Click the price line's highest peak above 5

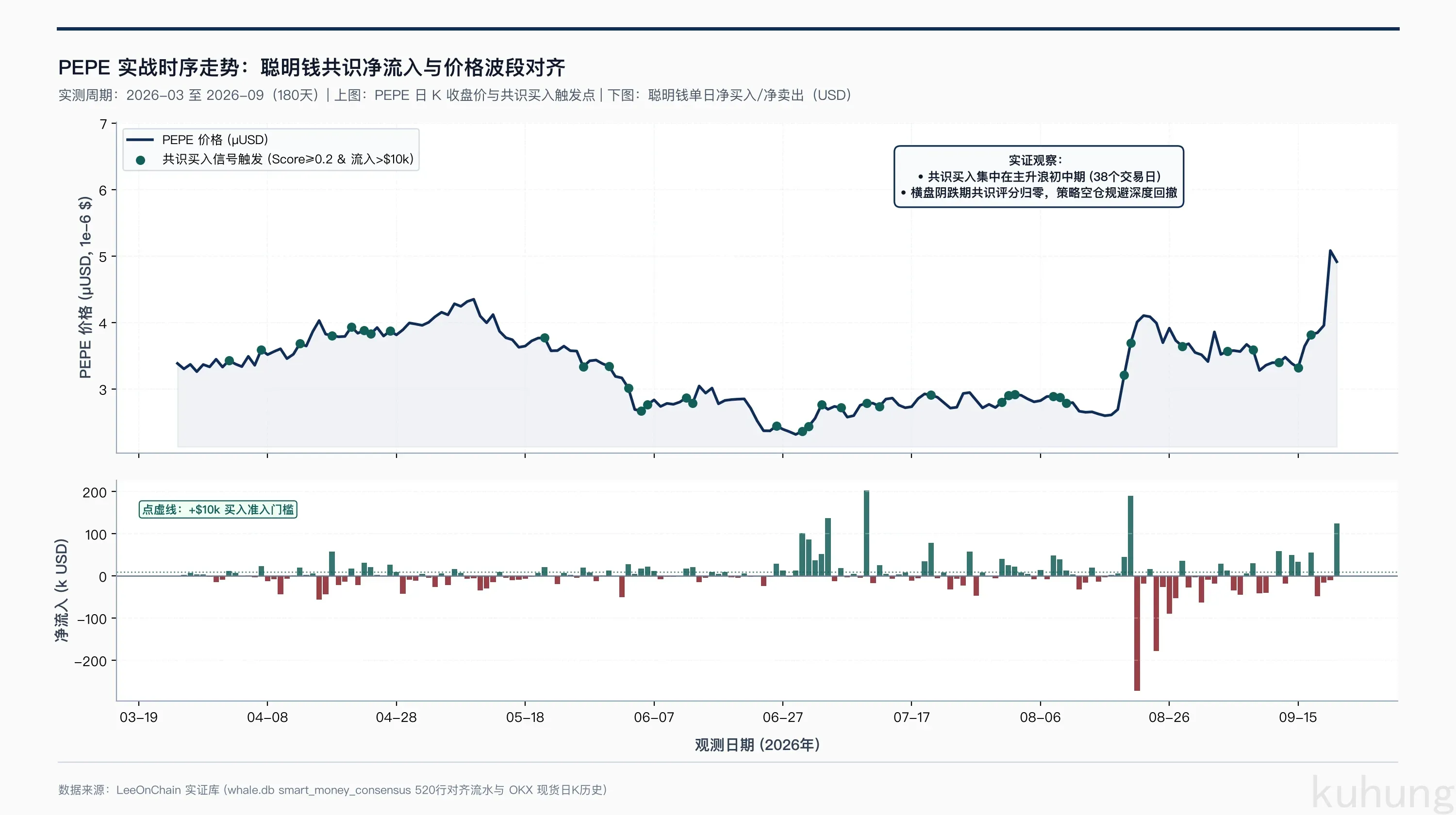pyautogui.click(x=1330, y=251)
